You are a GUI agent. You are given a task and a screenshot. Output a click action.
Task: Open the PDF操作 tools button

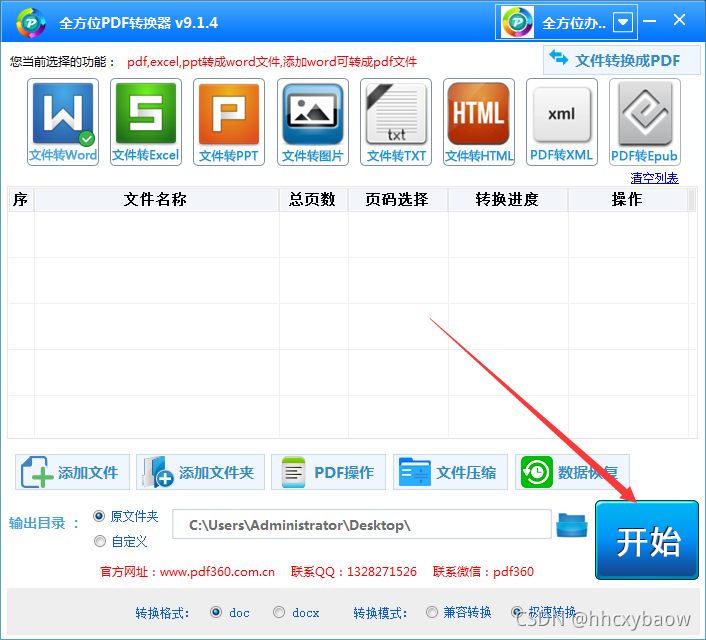pos(328,472)
